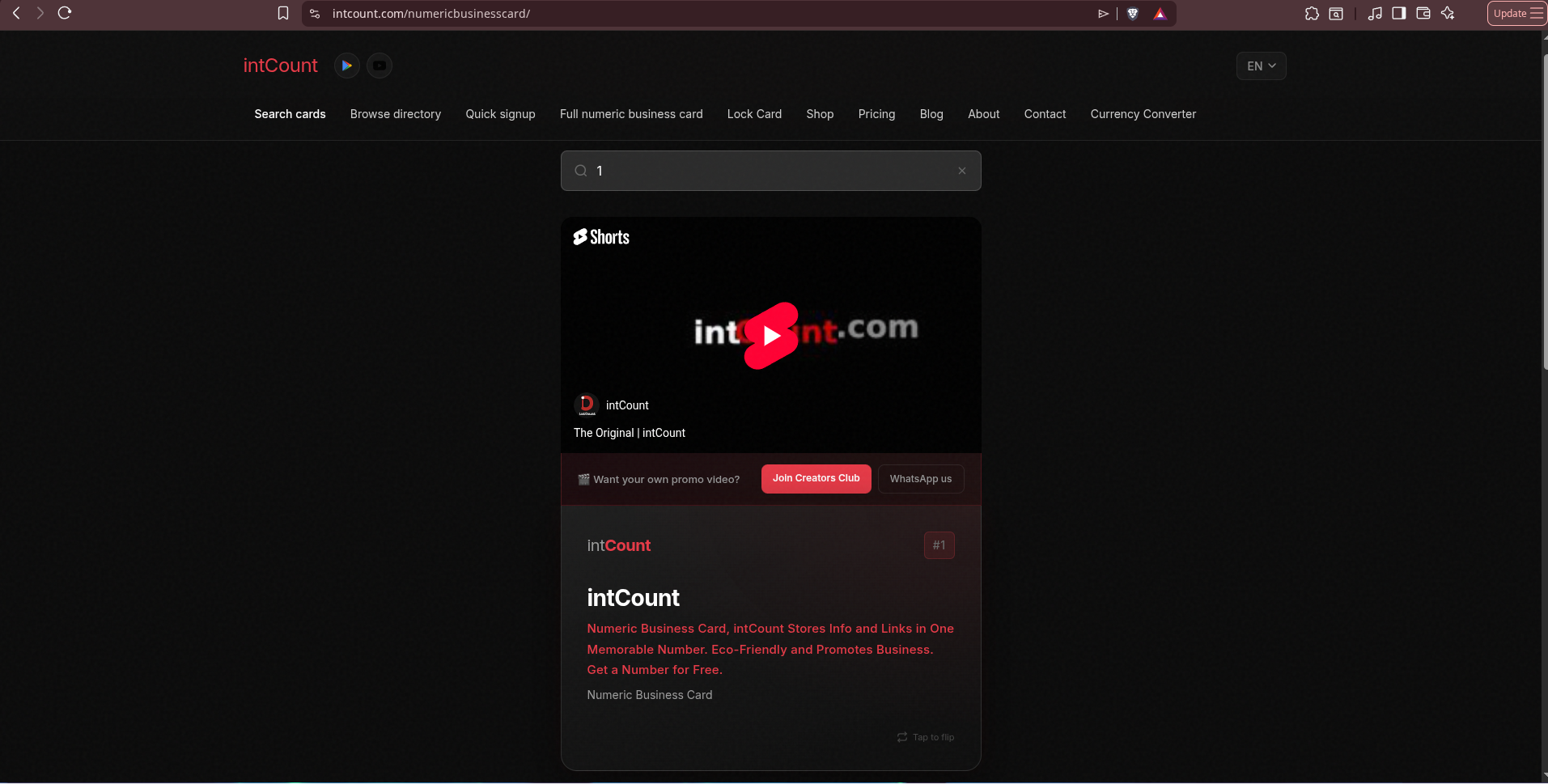This screenshot has width=1548, height=784.
Task: Navigate to Lock Card
Action: 754,114
